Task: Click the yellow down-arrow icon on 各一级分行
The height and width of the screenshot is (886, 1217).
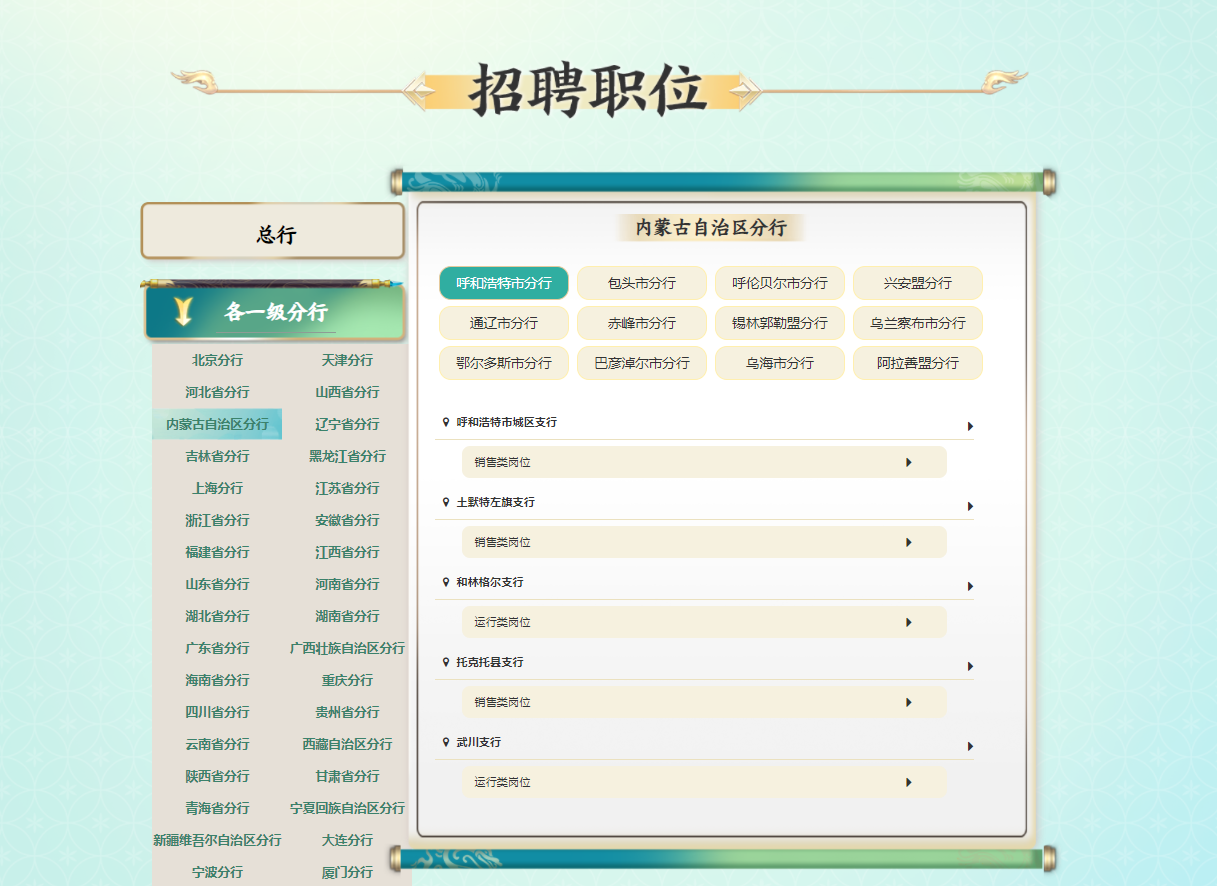Action: point(183,312)
